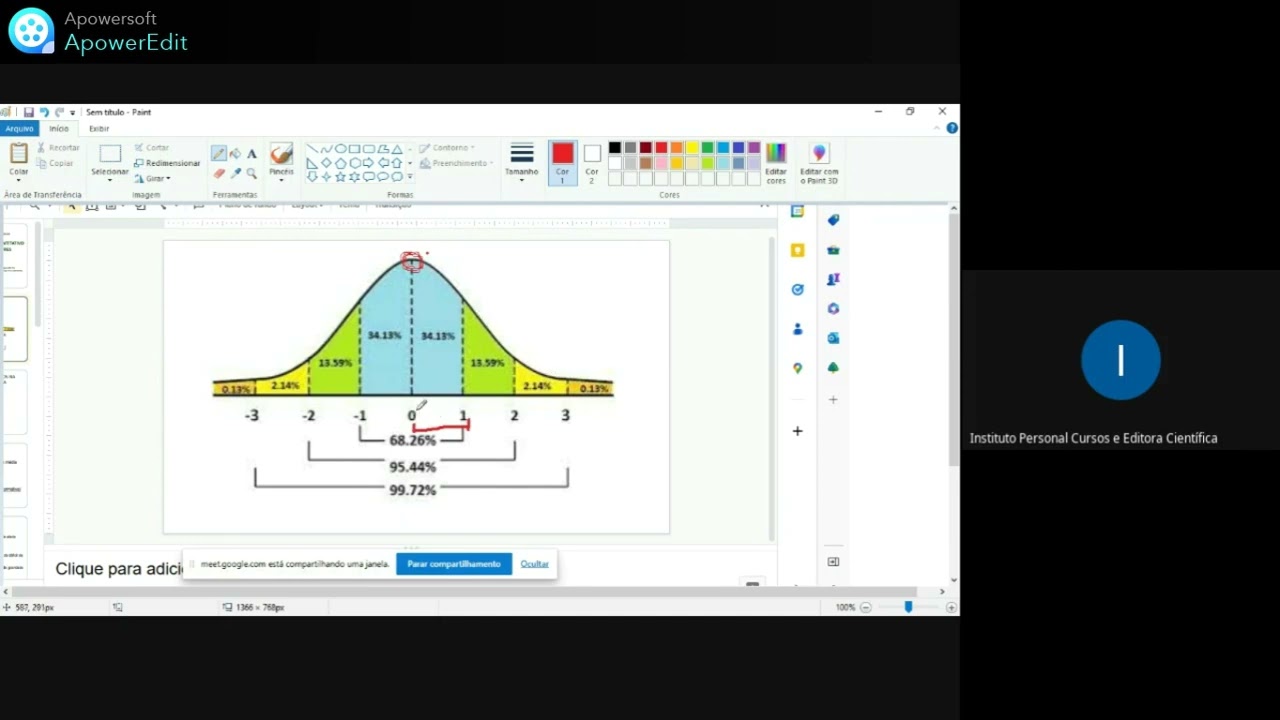The image size is (1280, 720).
Task: Select the Fill with color bucket tool
Action: click(x=235, y=154)
